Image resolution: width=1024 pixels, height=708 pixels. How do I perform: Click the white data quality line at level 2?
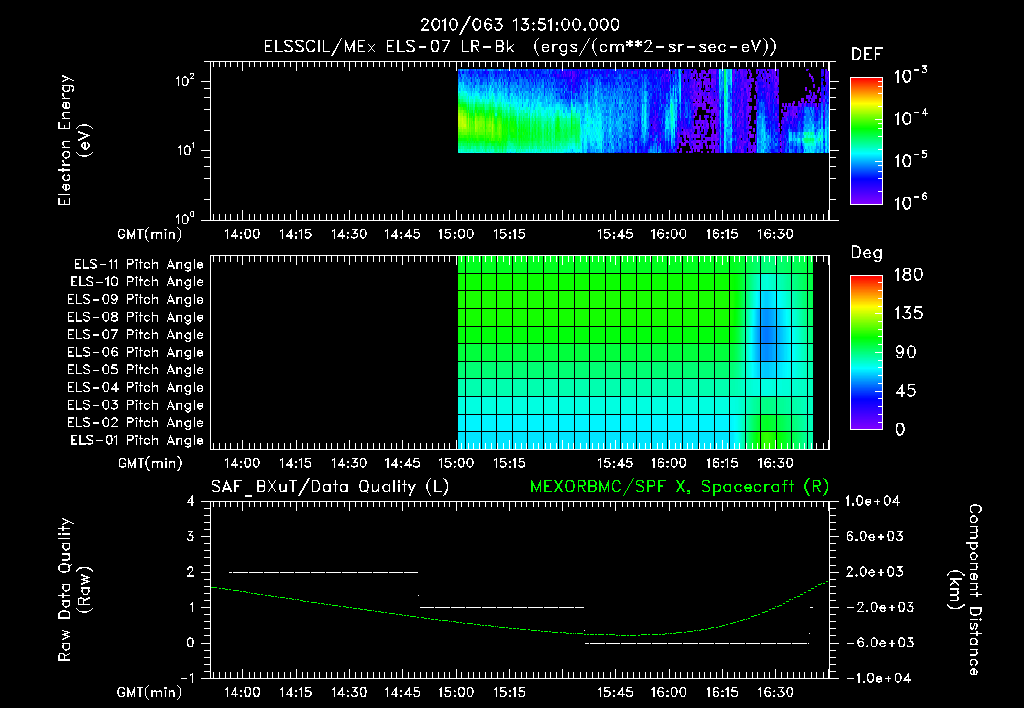(x=323, y=572)
